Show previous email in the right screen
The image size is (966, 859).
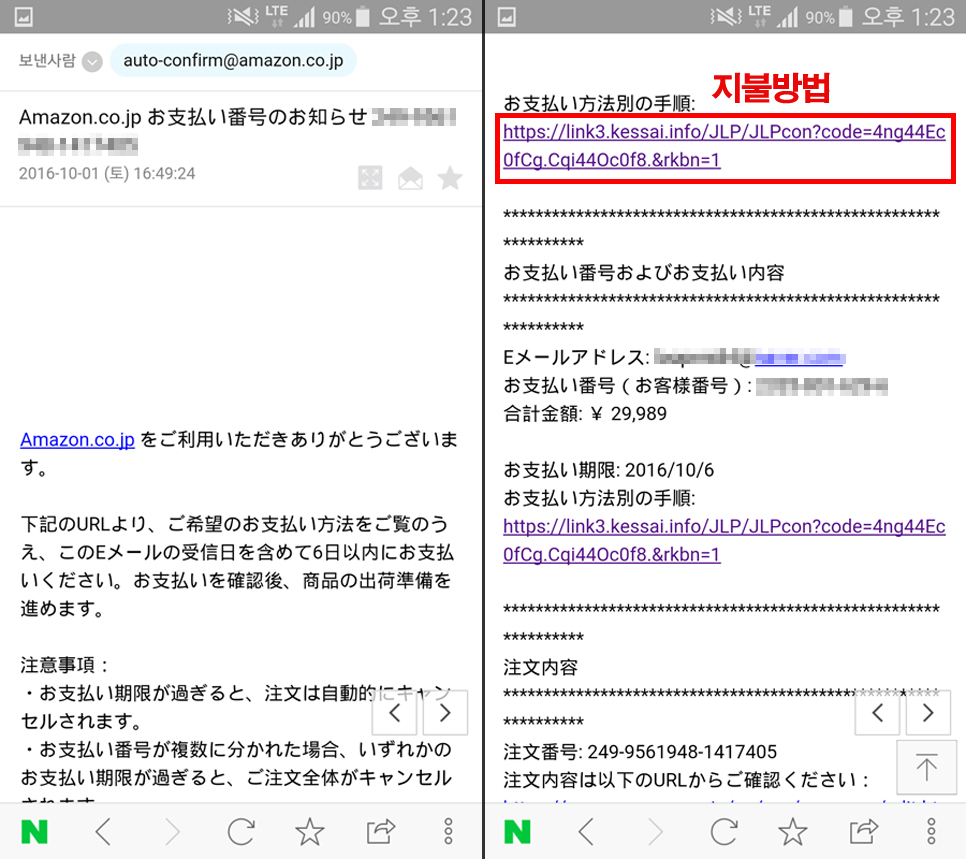[x=877, y=713]
